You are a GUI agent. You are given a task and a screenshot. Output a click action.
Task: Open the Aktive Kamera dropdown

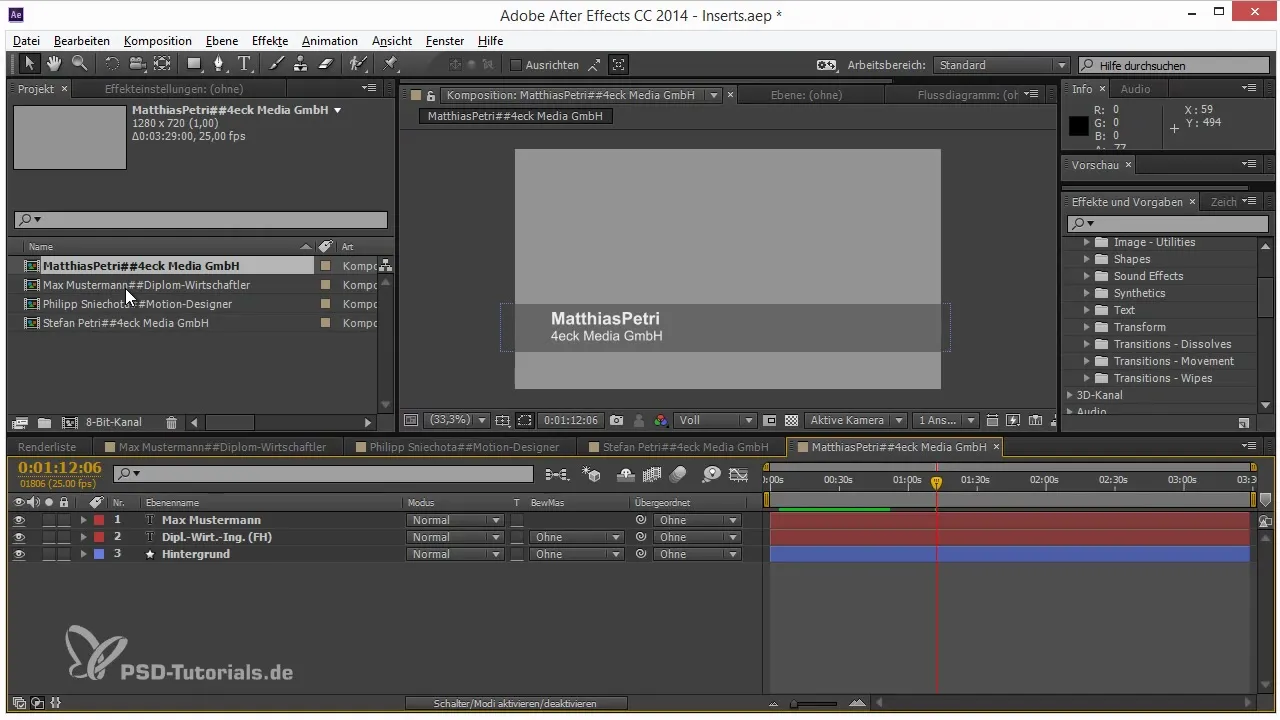(x=856, y=421)
